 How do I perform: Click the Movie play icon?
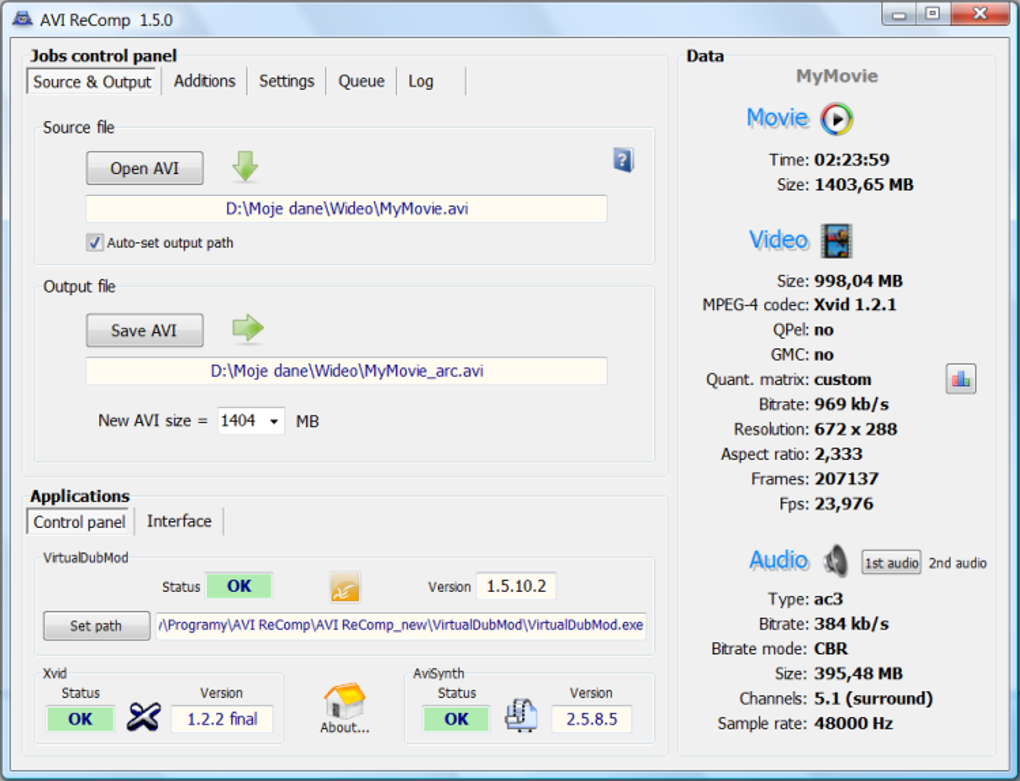click(x=837, y=119)
